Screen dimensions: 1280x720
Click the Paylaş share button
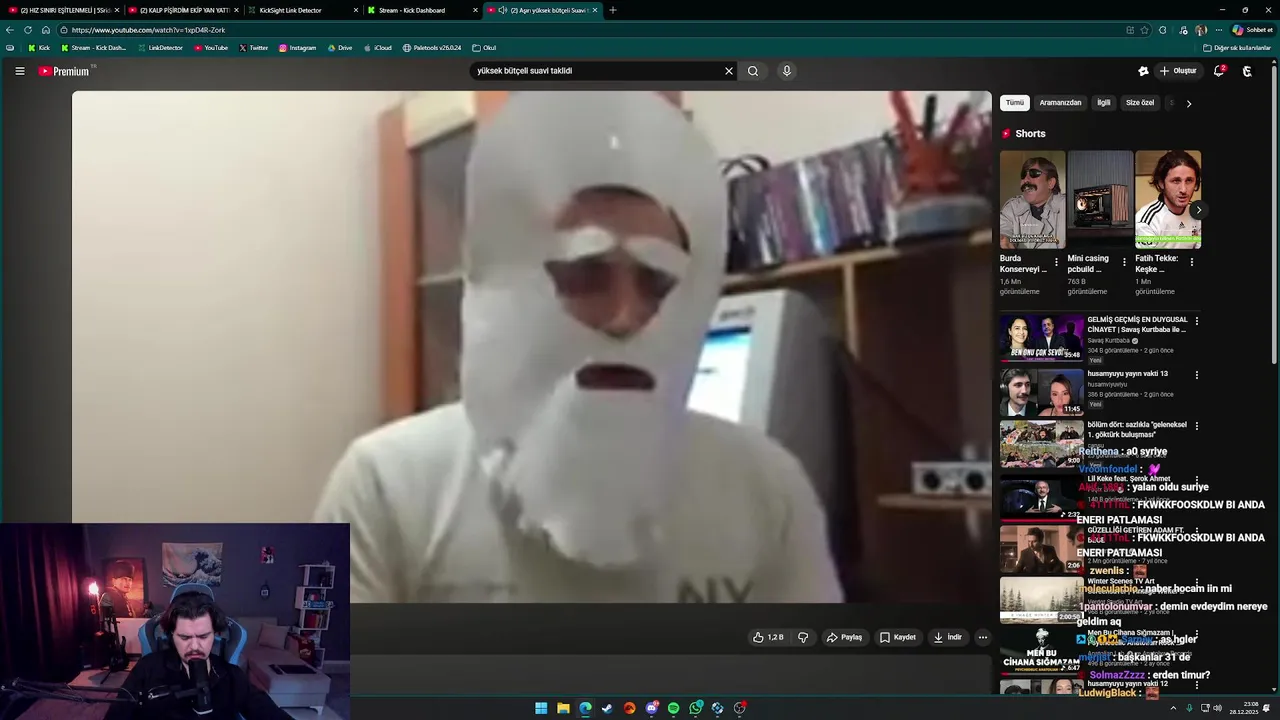(844, 637)
